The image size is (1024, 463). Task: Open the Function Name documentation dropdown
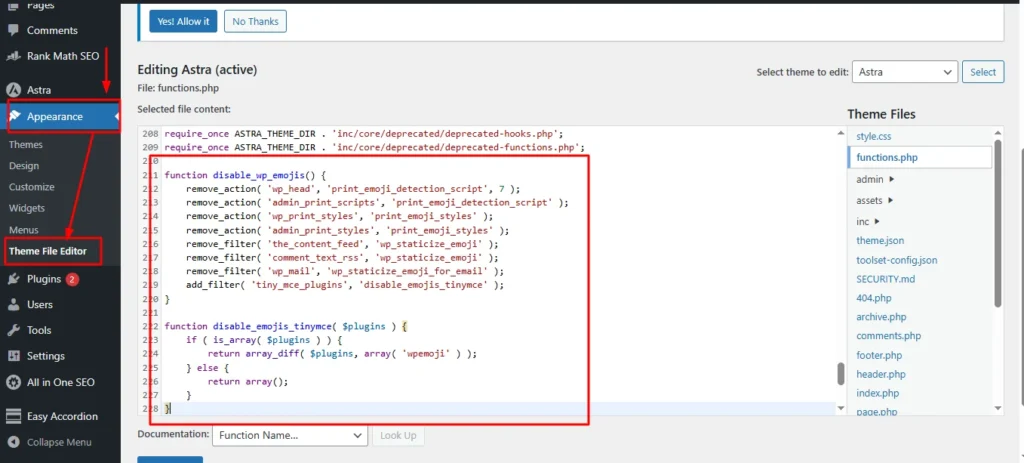tap(291, 436)
